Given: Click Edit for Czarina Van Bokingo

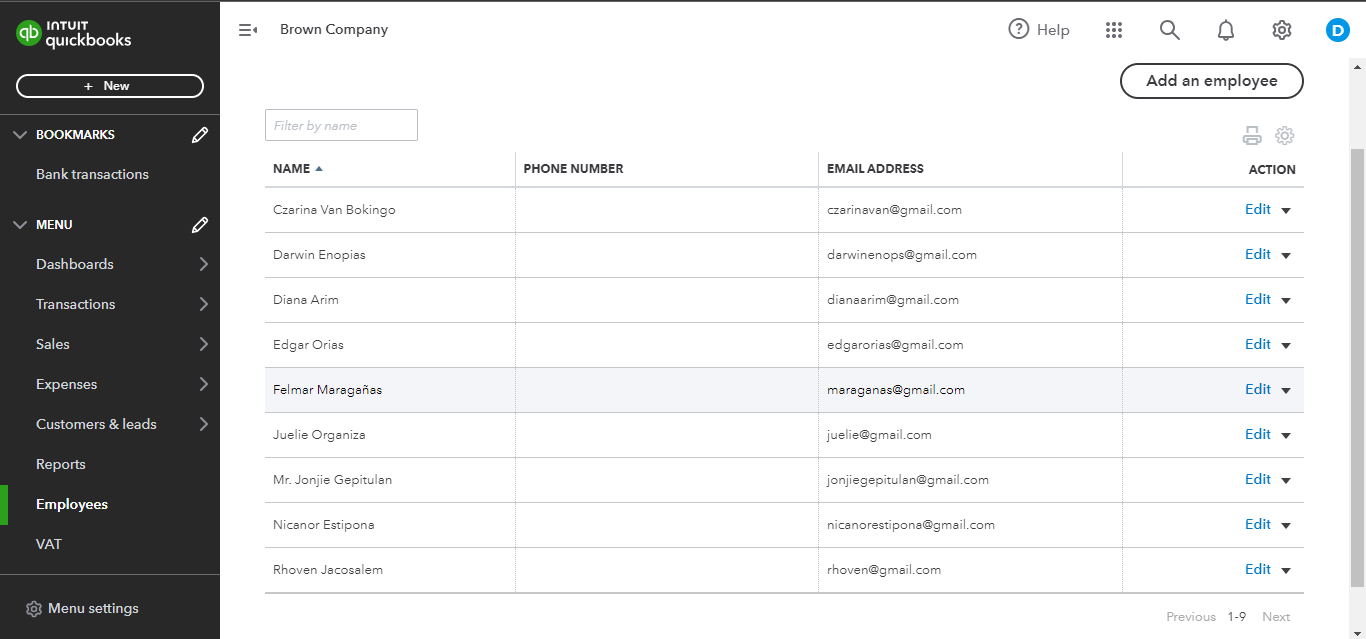Looking at the screenshot, I should pyautogui.click(x=1257, y=209).
